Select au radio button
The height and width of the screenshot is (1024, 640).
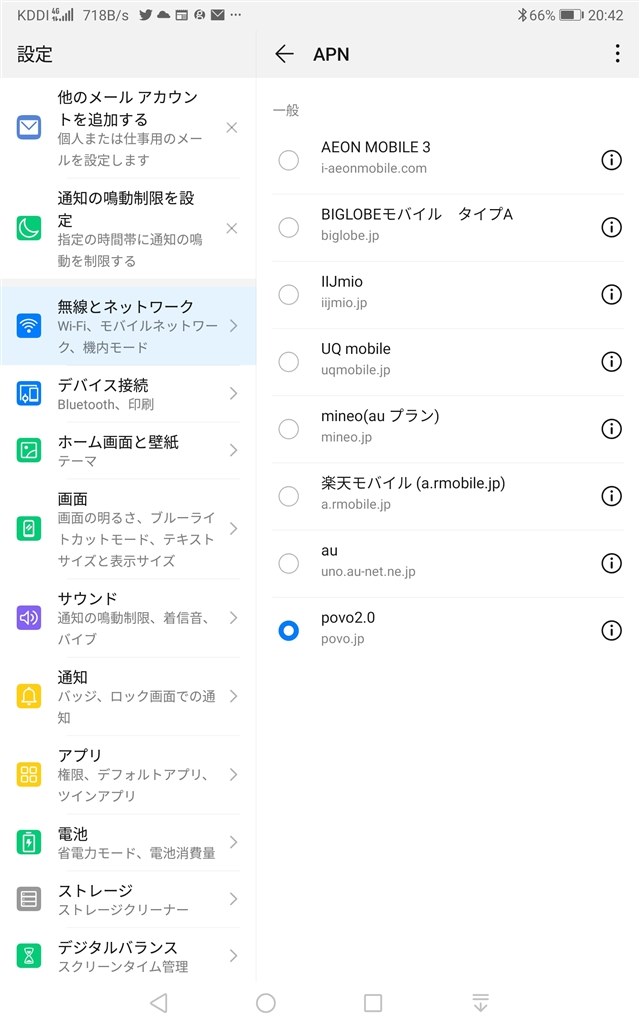289,563
